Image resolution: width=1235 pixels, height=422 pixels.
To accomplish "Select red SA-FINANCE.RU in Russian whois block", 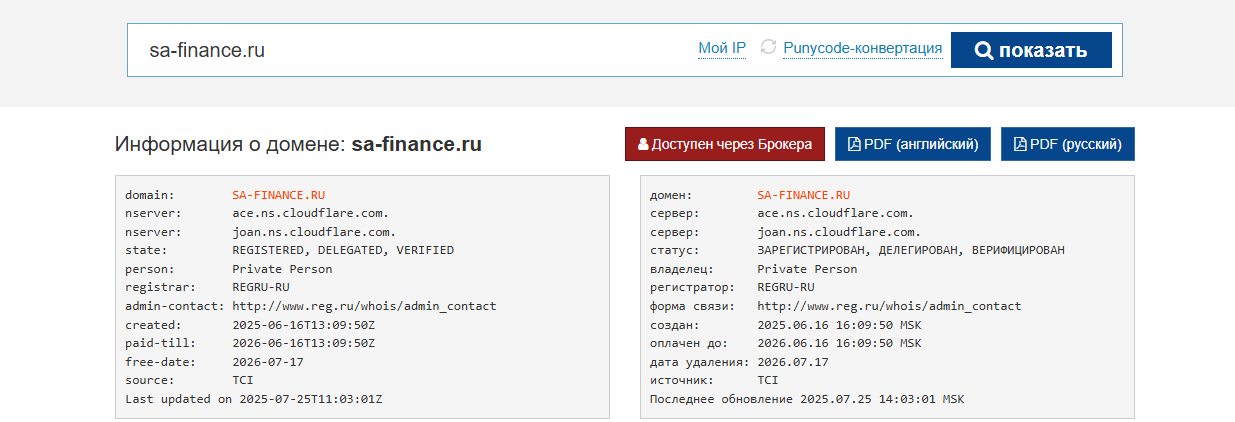I will pyautogui.click(x=804, y=195).
